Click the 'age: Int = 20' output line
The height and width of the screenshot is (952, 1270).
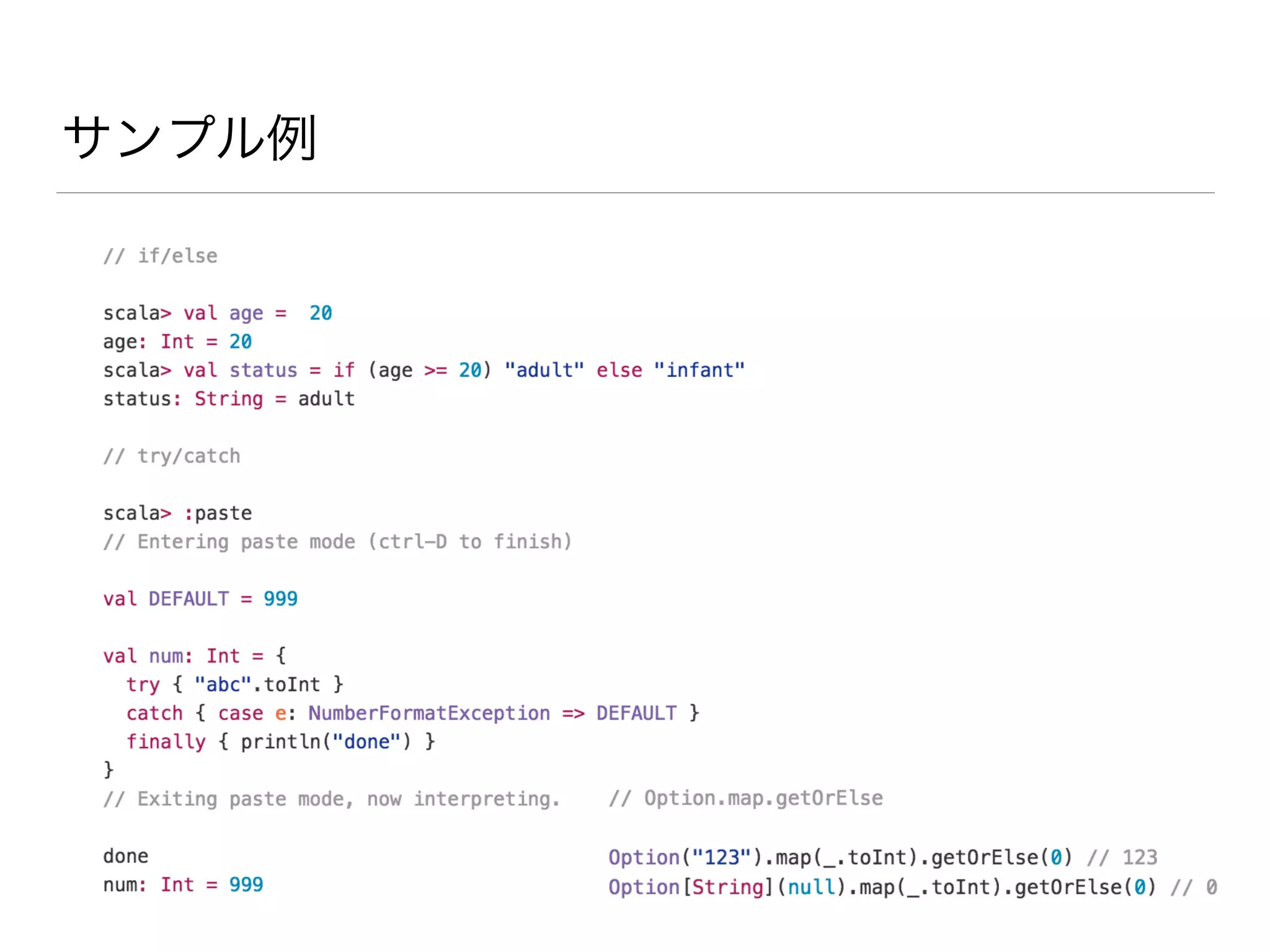pos(177,342)
